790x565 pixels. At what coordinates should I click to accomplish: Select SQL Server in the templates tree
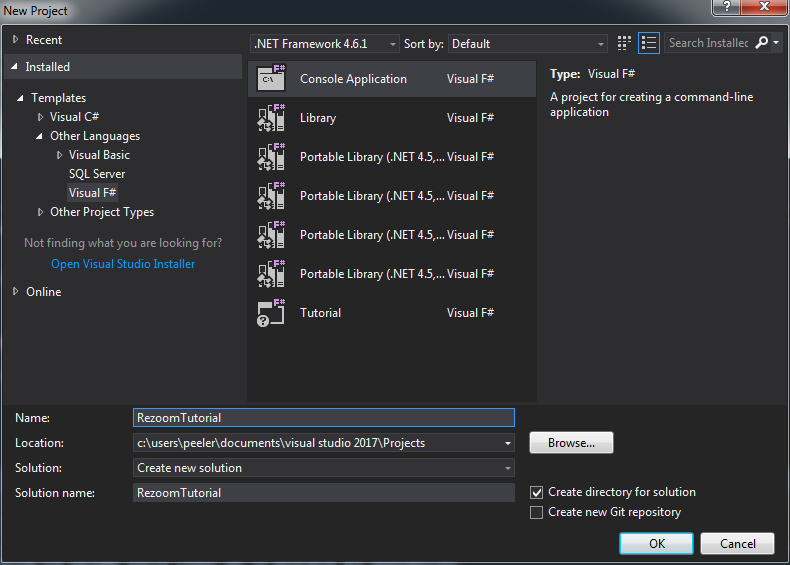click(x=97, y=174)
